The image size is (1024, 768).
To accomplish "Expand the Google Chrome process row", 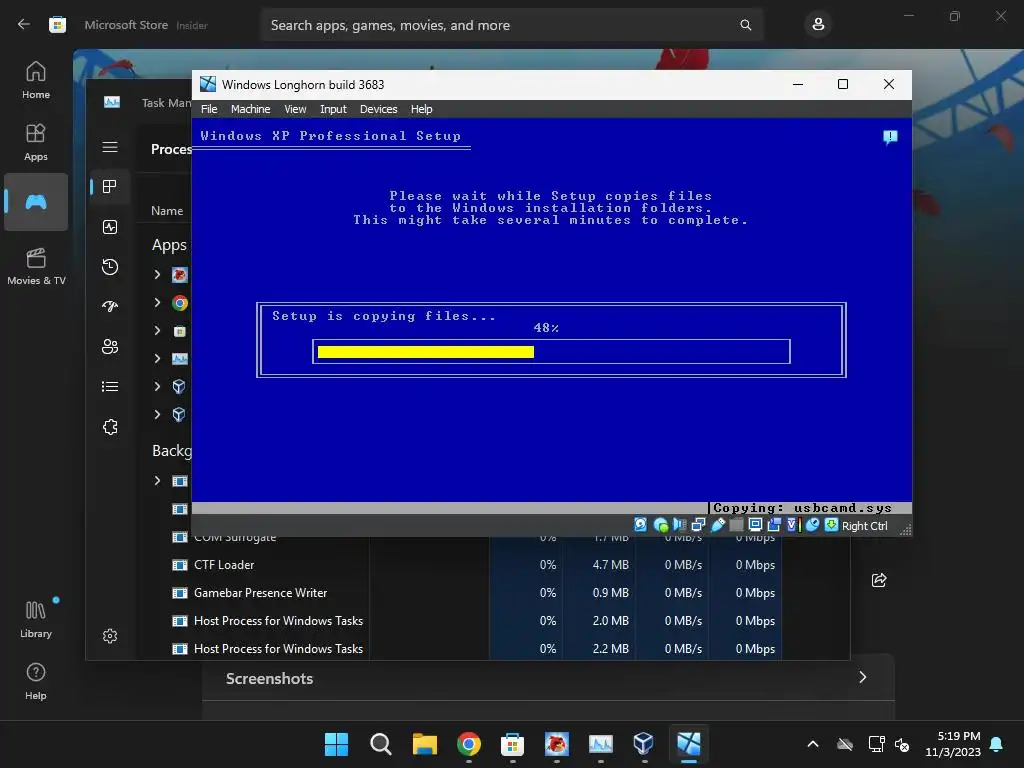I will pos(157,302).
